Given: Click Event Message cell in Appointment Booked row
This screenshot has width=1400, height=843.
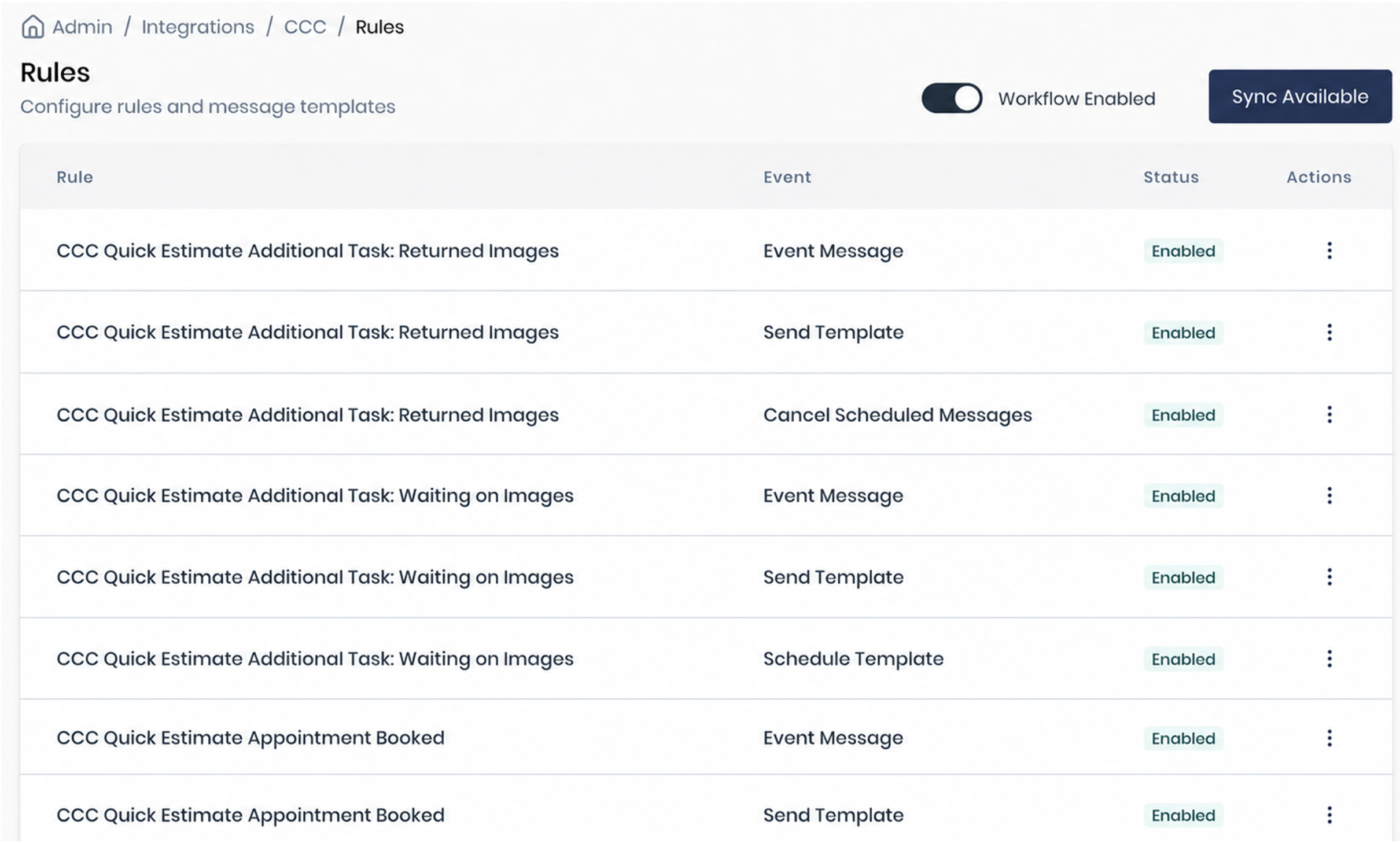Looking at the screenshot, I should coord(833,738).
